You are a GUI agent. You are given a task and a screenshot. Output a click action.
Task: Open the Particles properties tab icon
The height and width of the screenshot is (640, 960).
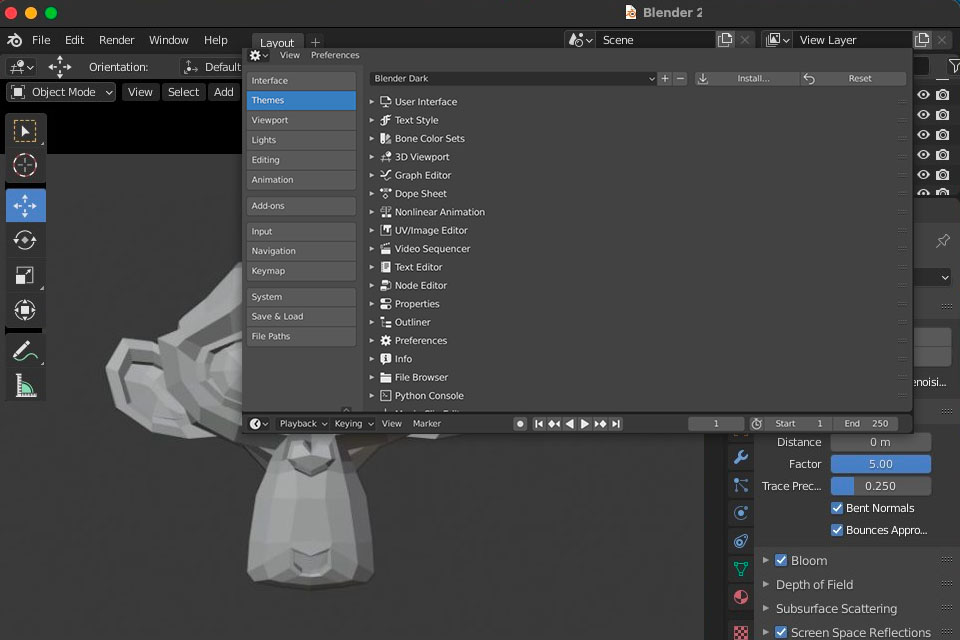point(741,485)
